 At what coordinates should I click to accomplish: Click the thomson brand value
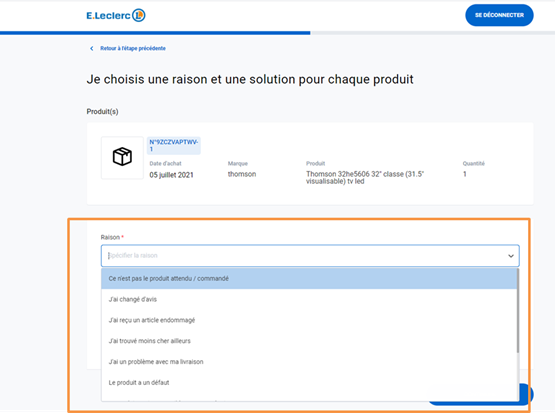pos(242,174)
